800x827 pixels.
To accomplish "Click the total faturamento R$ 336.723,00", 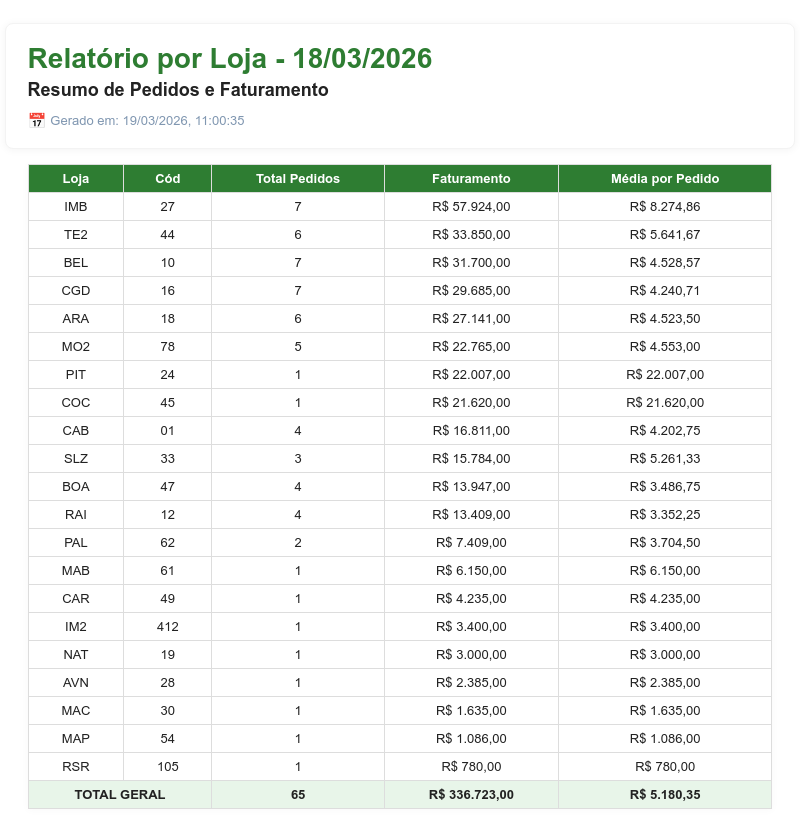I will tap(471, 794).
